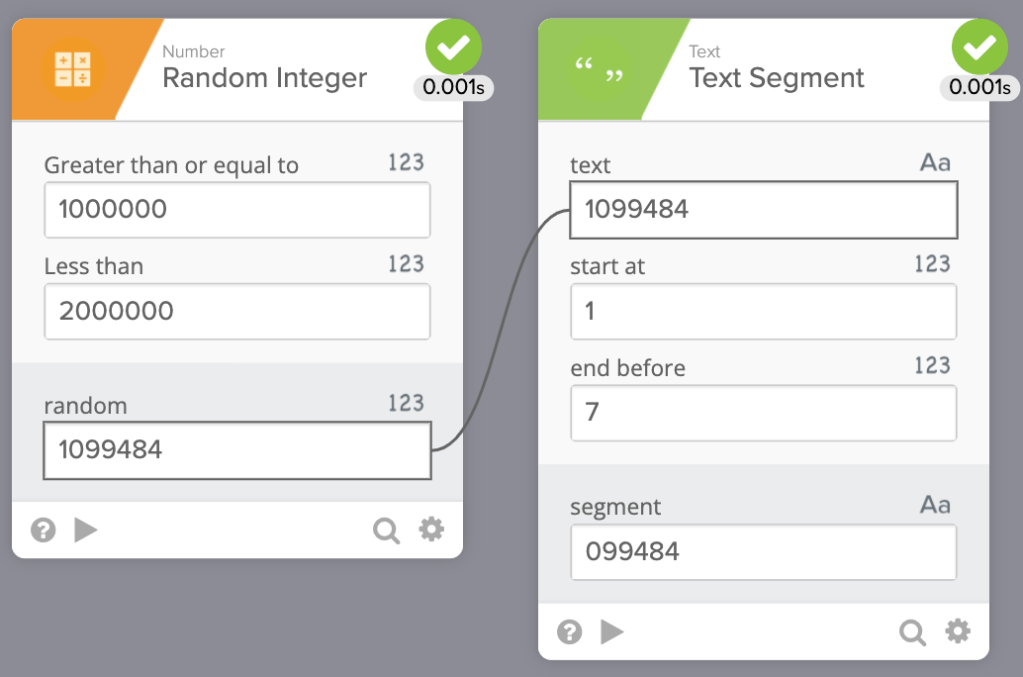1023x677 pixels.
Task: Click the 'Less than' input field
Action: [x=237, y=311]
